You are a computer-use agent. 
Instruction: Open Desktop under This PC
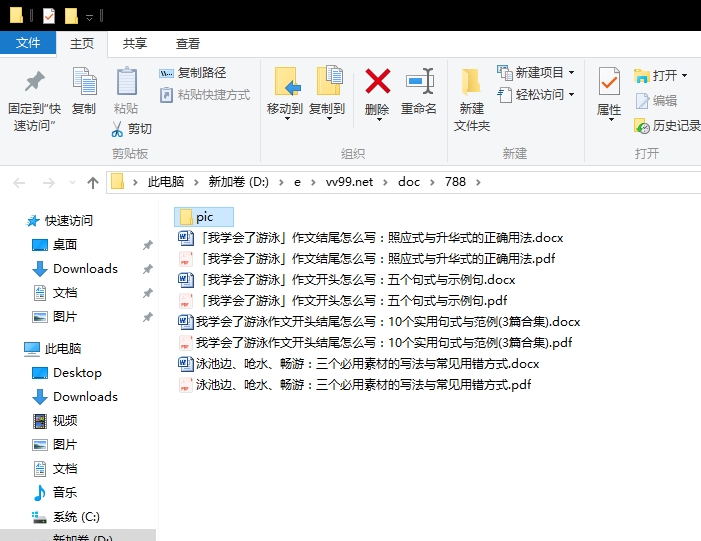click(67, 372)
